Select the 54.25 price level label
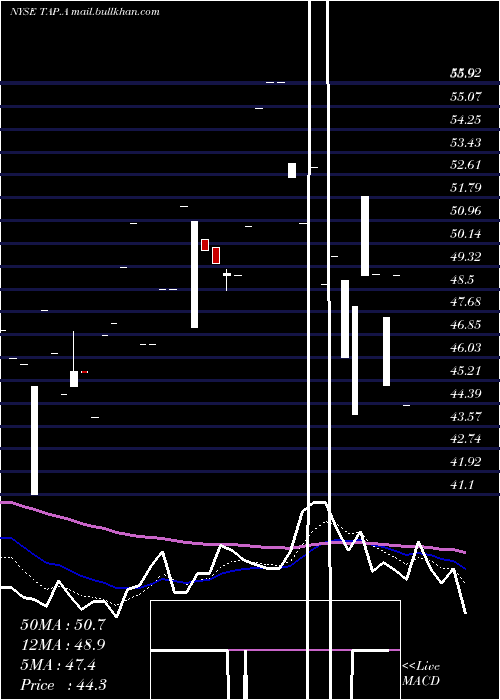 click(x=466, y=119)
